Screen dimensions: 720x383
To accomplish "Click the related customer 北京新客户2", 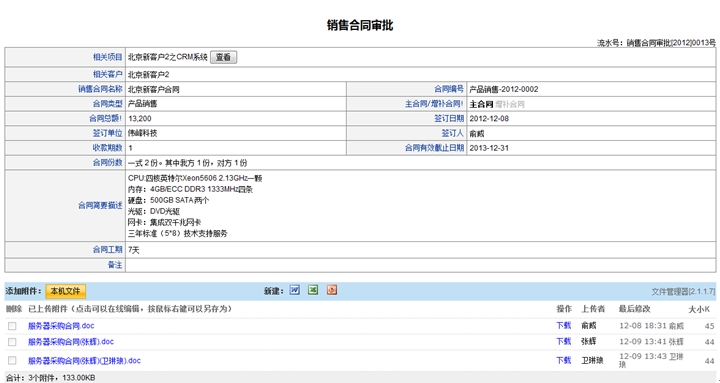I will pos(149,75).
